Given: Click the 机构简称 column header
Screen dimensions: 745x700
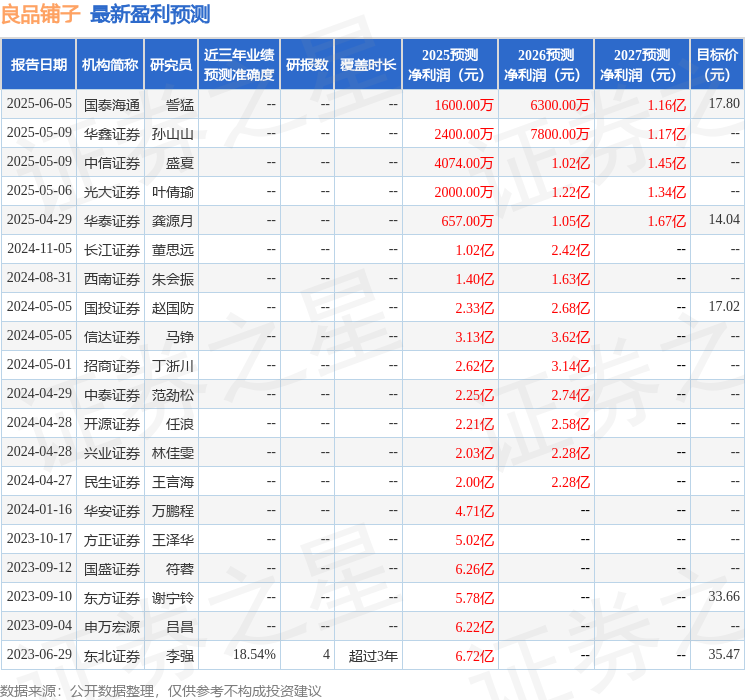Looking at the screenshot, I should (x=110, y=64).
